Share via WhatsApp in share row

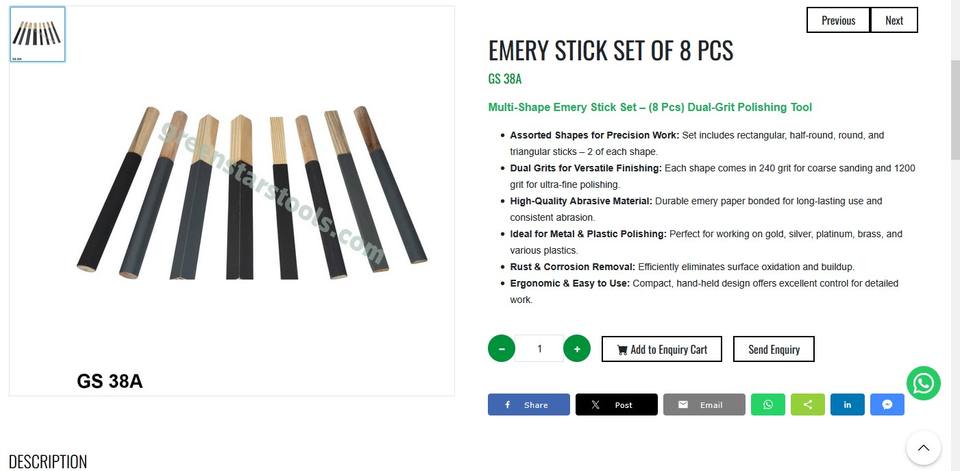coord(768,405)
